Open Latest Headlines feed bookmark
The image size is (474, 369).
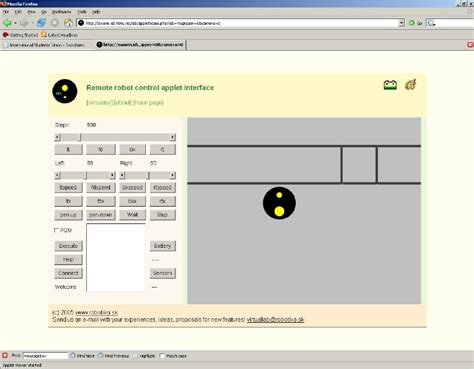pyautogui.click(x=59, y=35)
